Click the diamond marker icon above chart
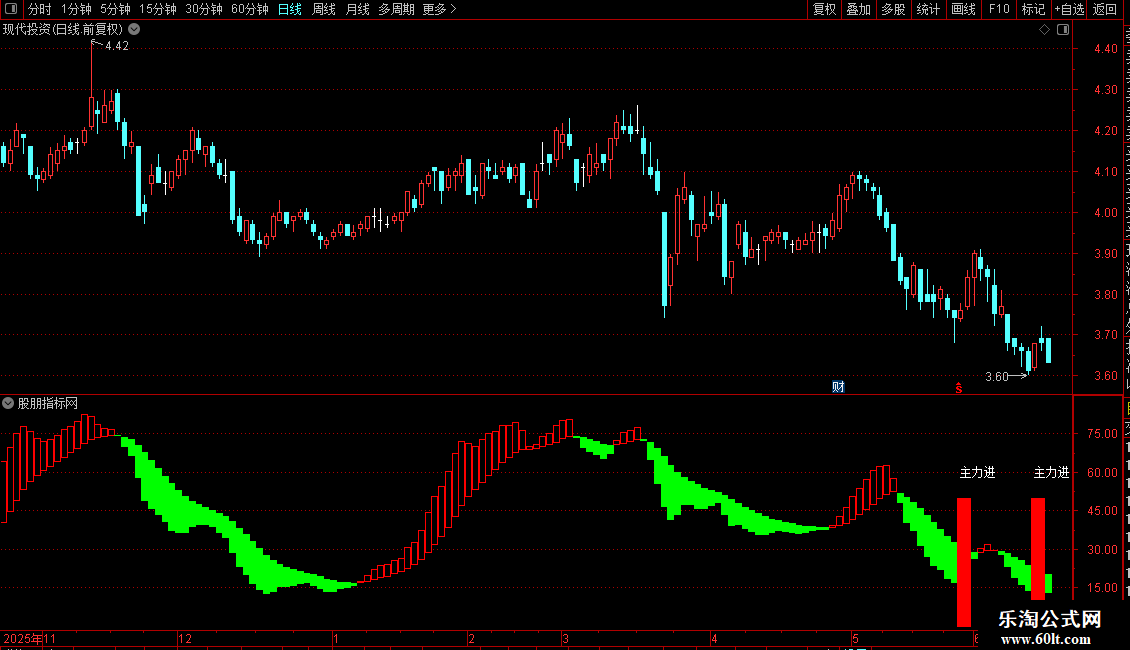Screen dimensions: 1130x650 click(1044, 30)
